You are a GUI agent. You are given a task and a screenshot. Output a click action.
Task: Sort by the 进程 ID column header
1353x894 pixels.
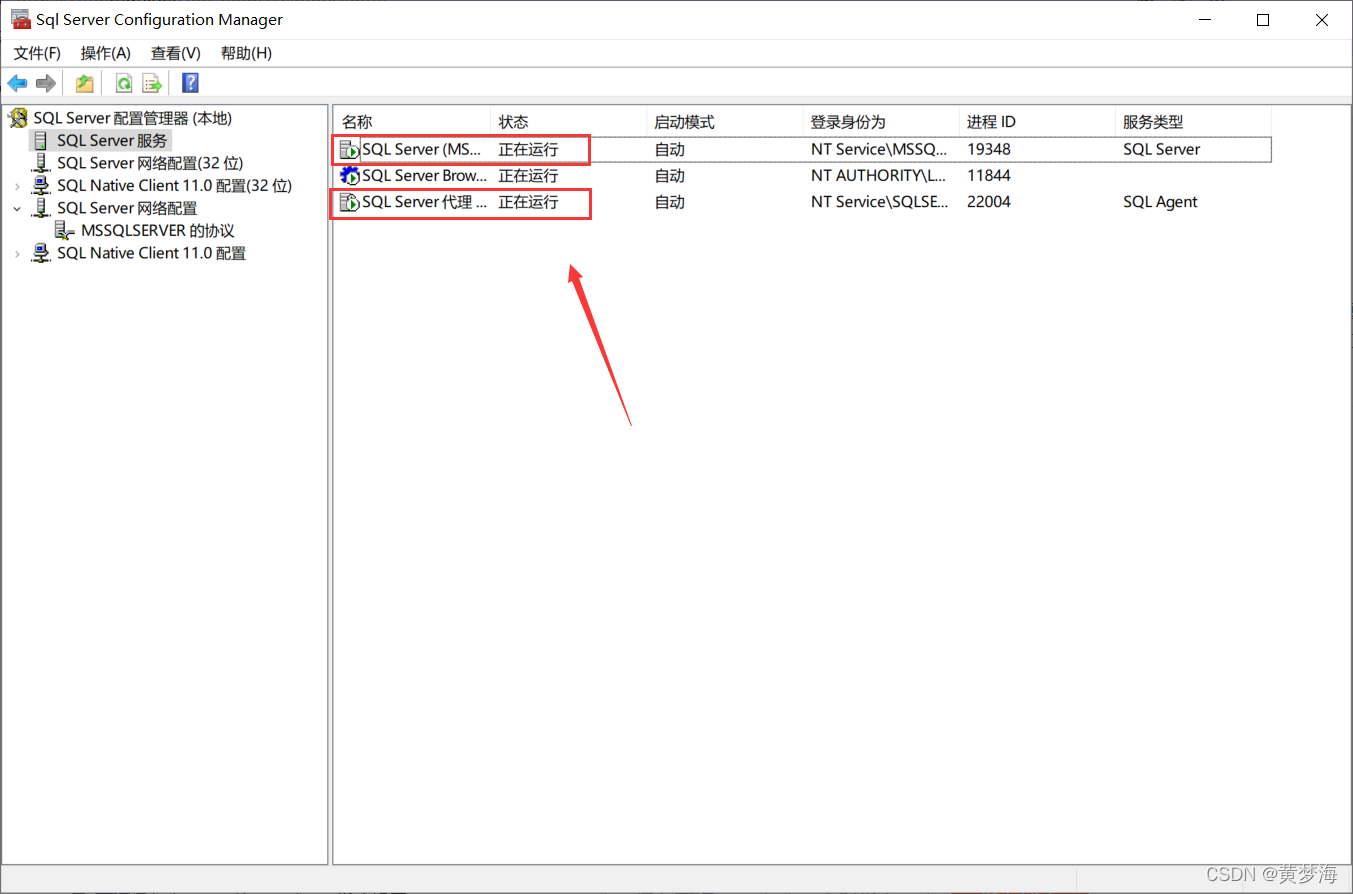tap(1036, 122)
